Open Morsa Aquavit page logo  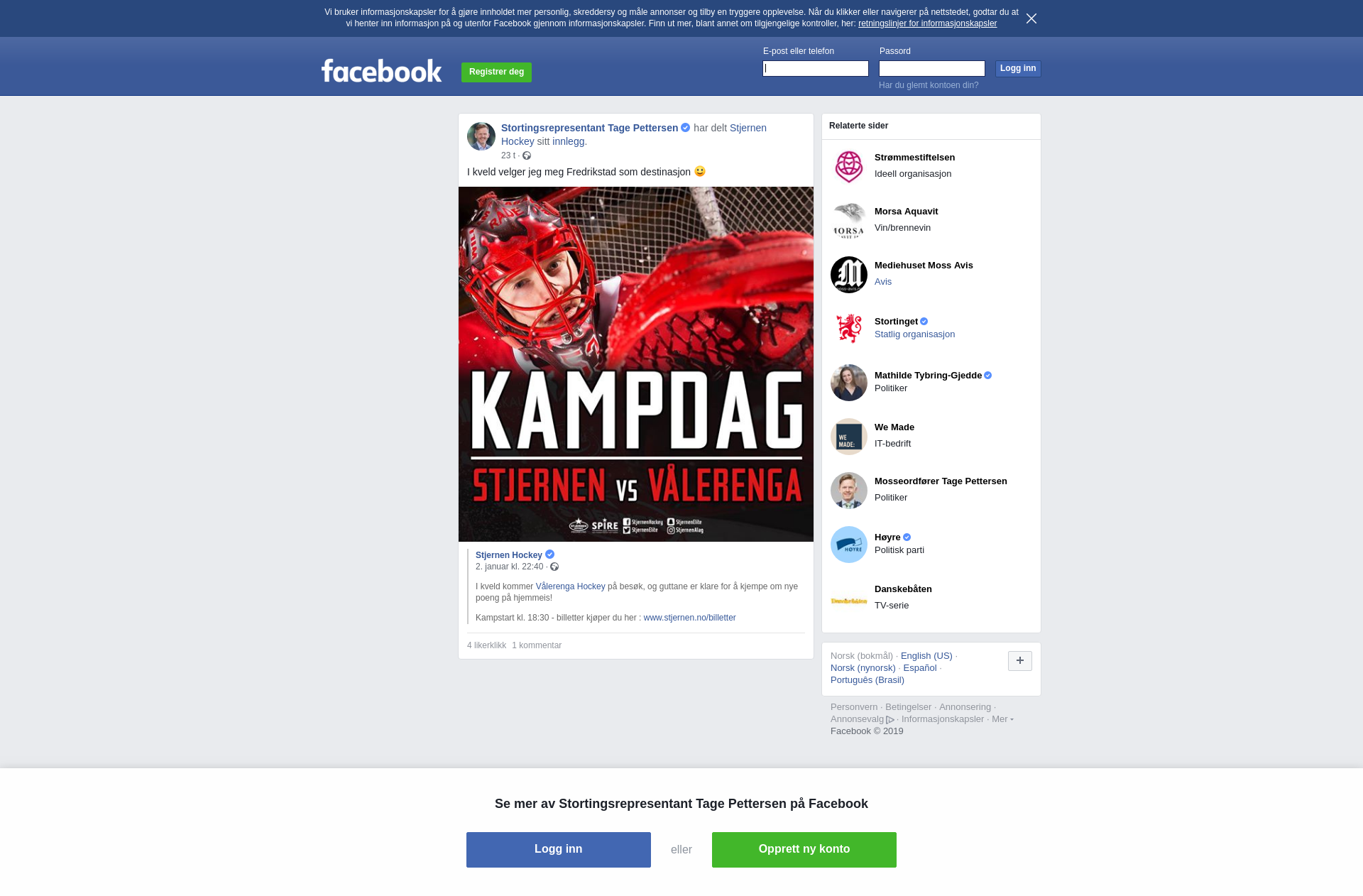click(849, 221)
